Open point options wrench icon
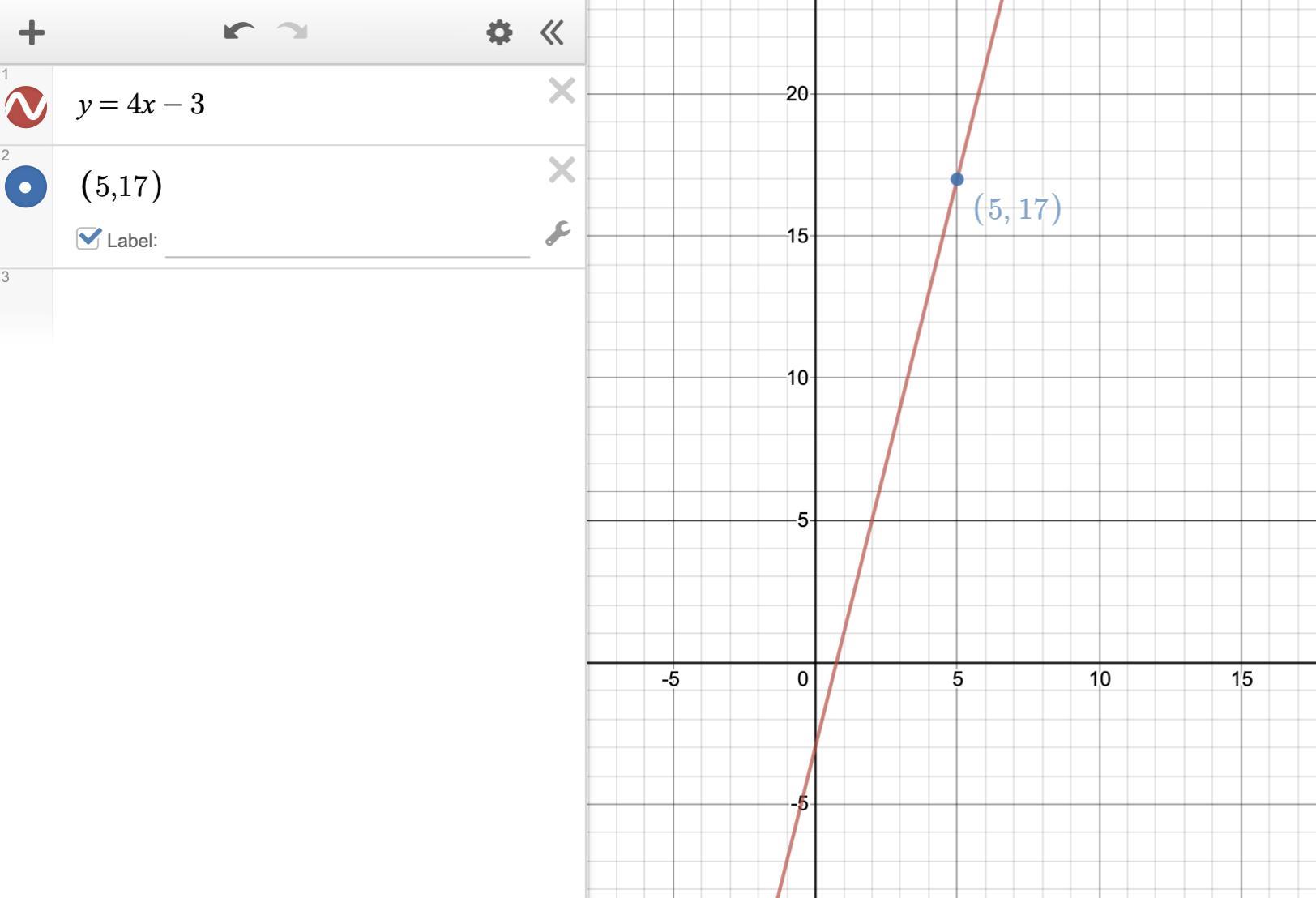 click(x=558, y=233)
